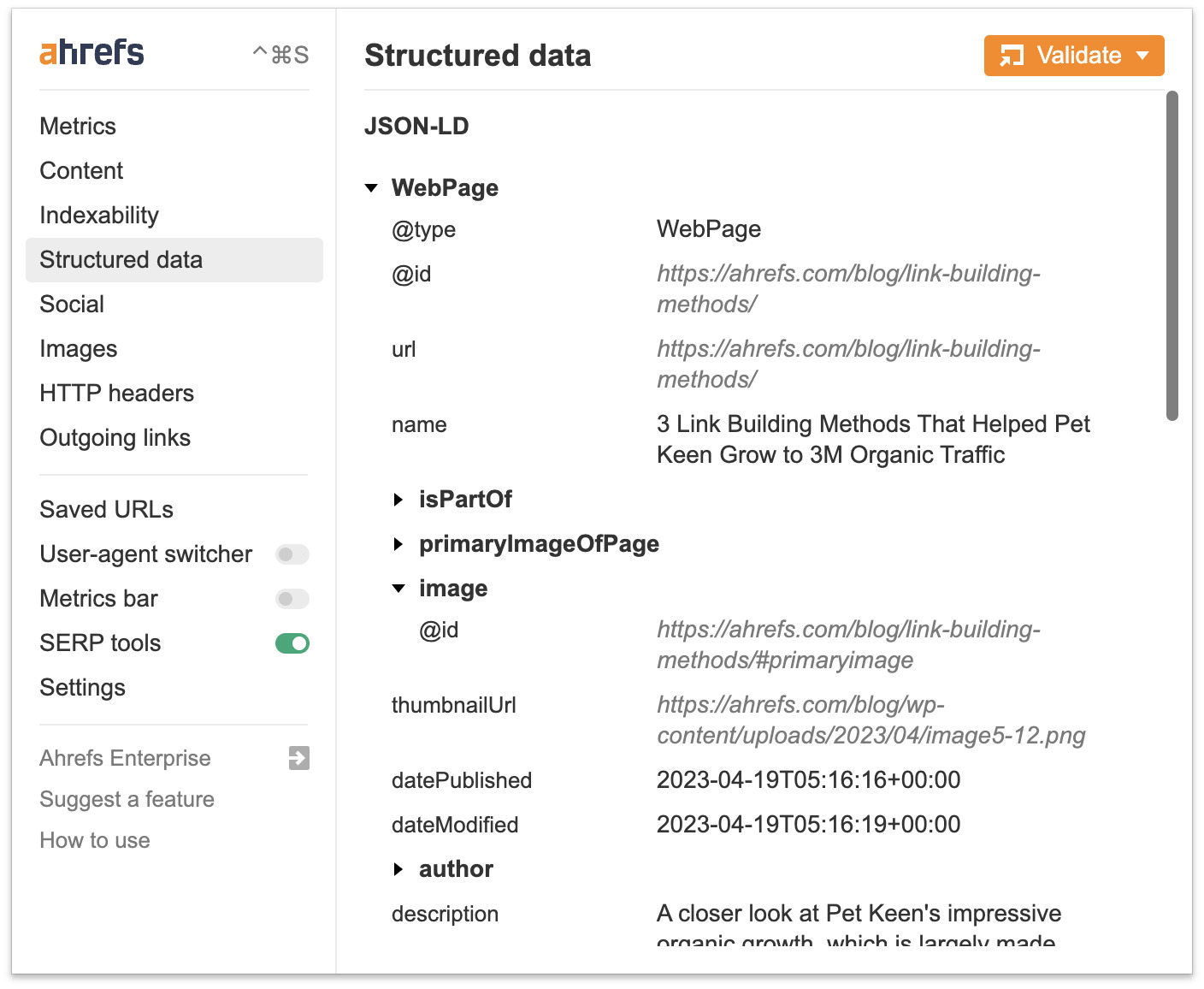This screenshot has width=1204, height=989.
Task: Click the @type value WebPage
Action: pyautogui.click(x=709, y=229)
